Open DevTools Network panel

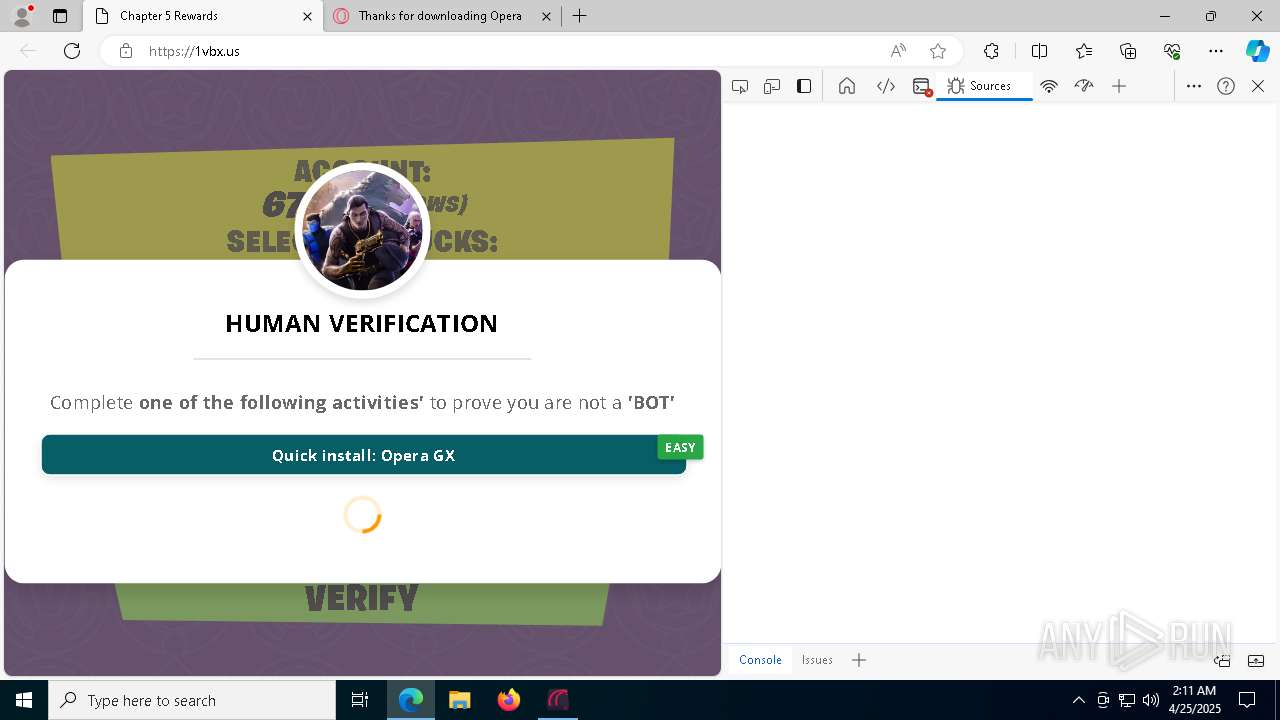click(1049, 86)
